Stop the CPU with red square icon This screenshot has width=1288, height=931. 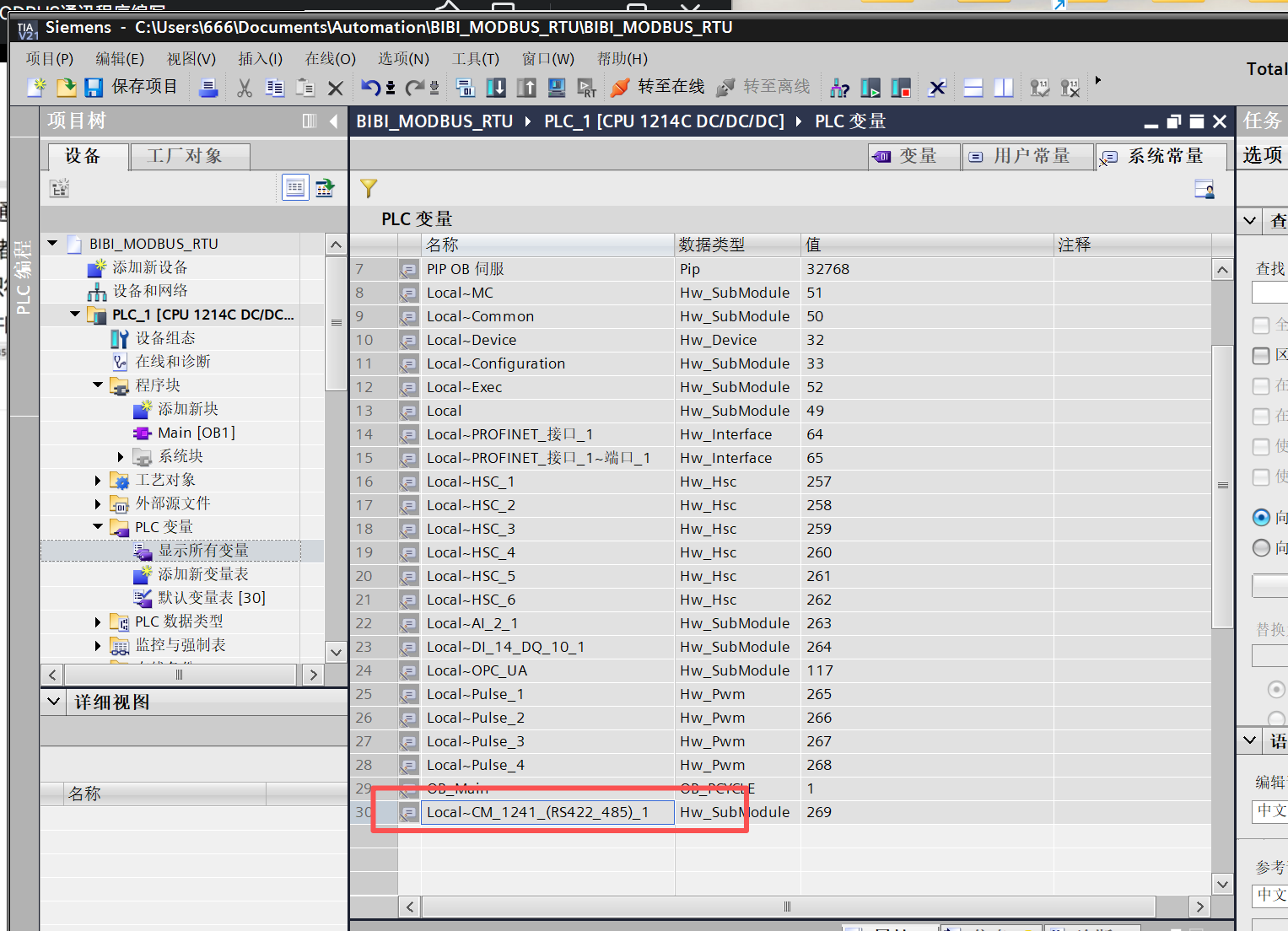[901, 88]
